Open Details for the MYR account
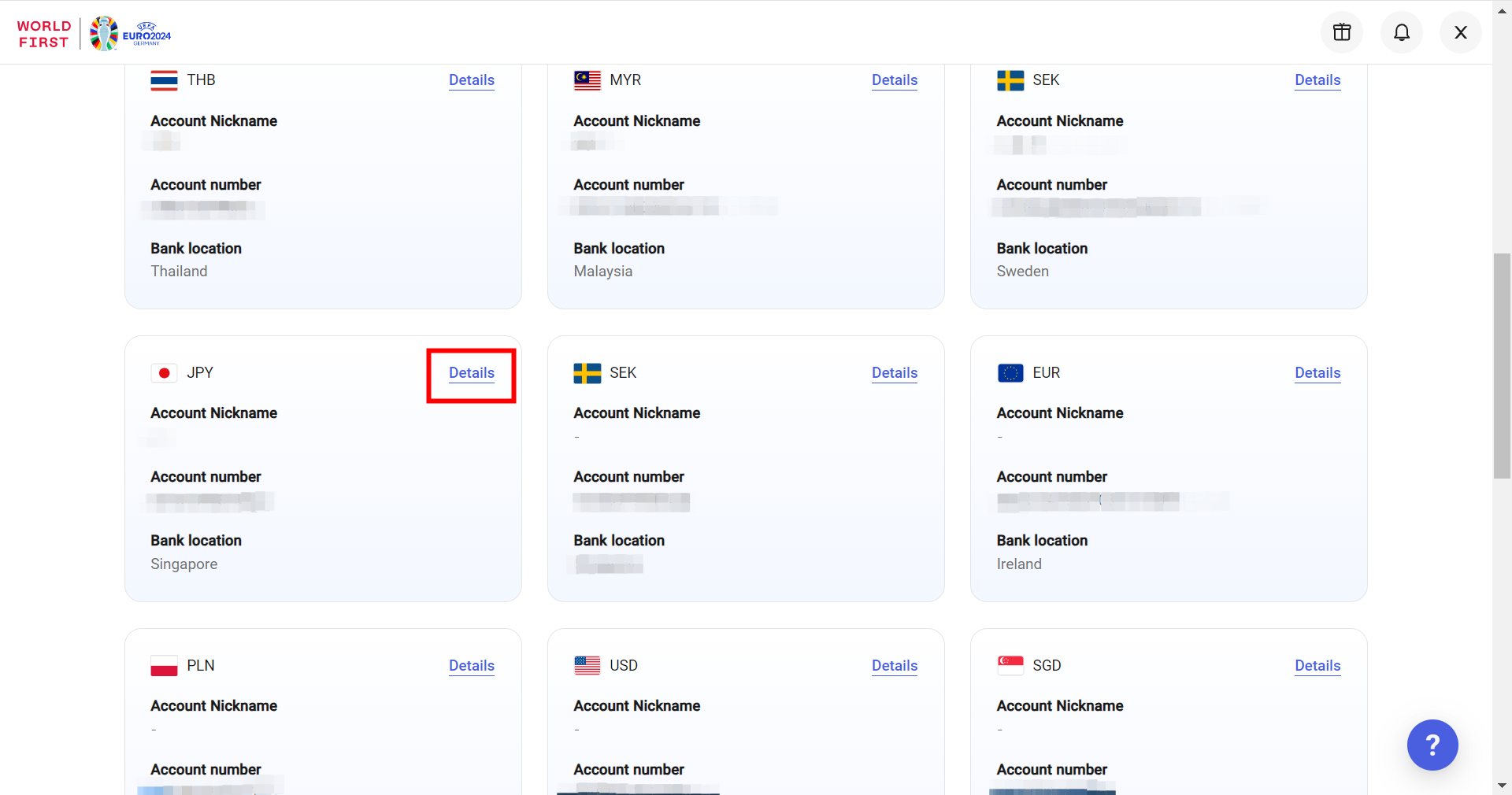The width and height of the screenshot is (1512, 795). tap(895, 80)
